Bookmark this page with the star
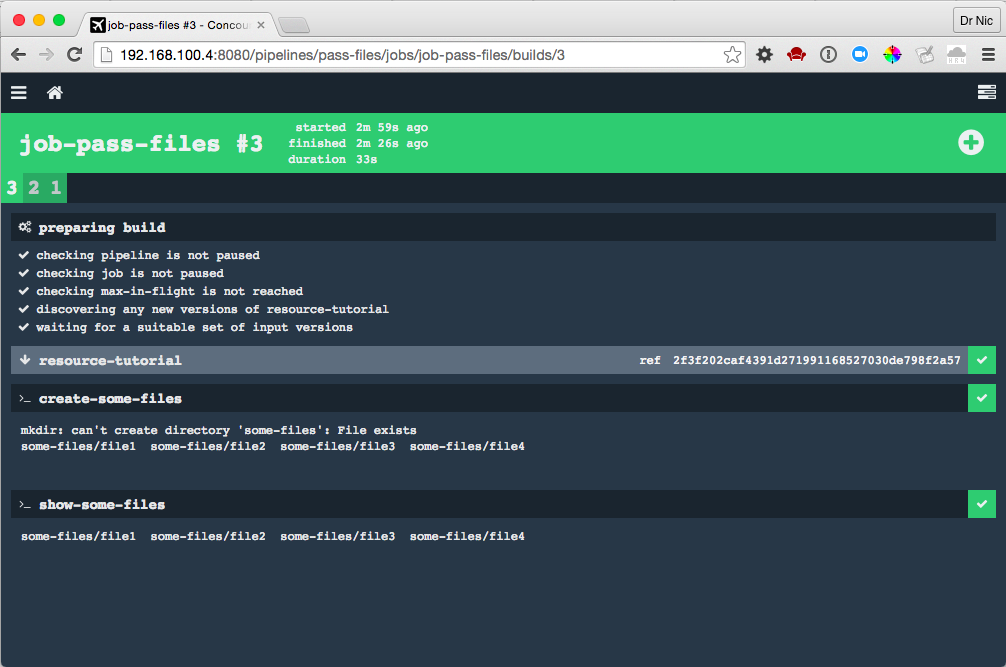The image size is (1006, 667). tap(732, 55)
